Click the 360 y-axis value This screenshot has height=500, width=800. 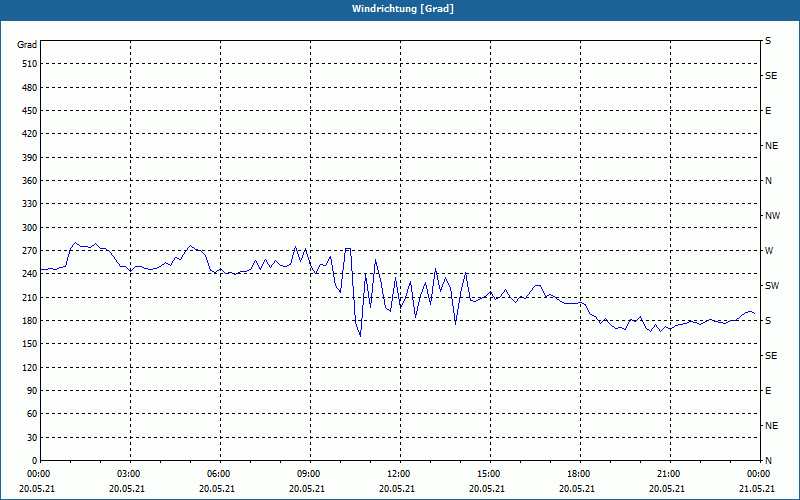(29, 181)
